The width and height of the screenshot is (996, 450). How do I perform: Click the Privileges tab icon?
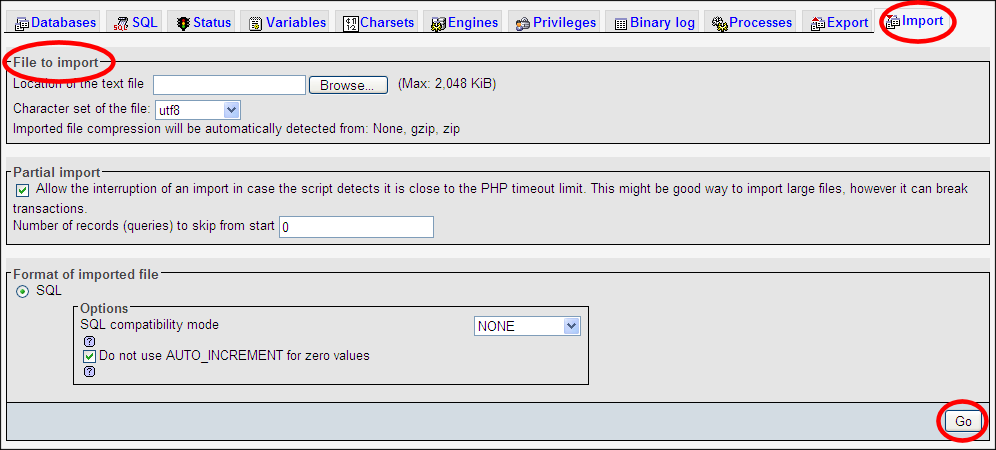[523, 24]
